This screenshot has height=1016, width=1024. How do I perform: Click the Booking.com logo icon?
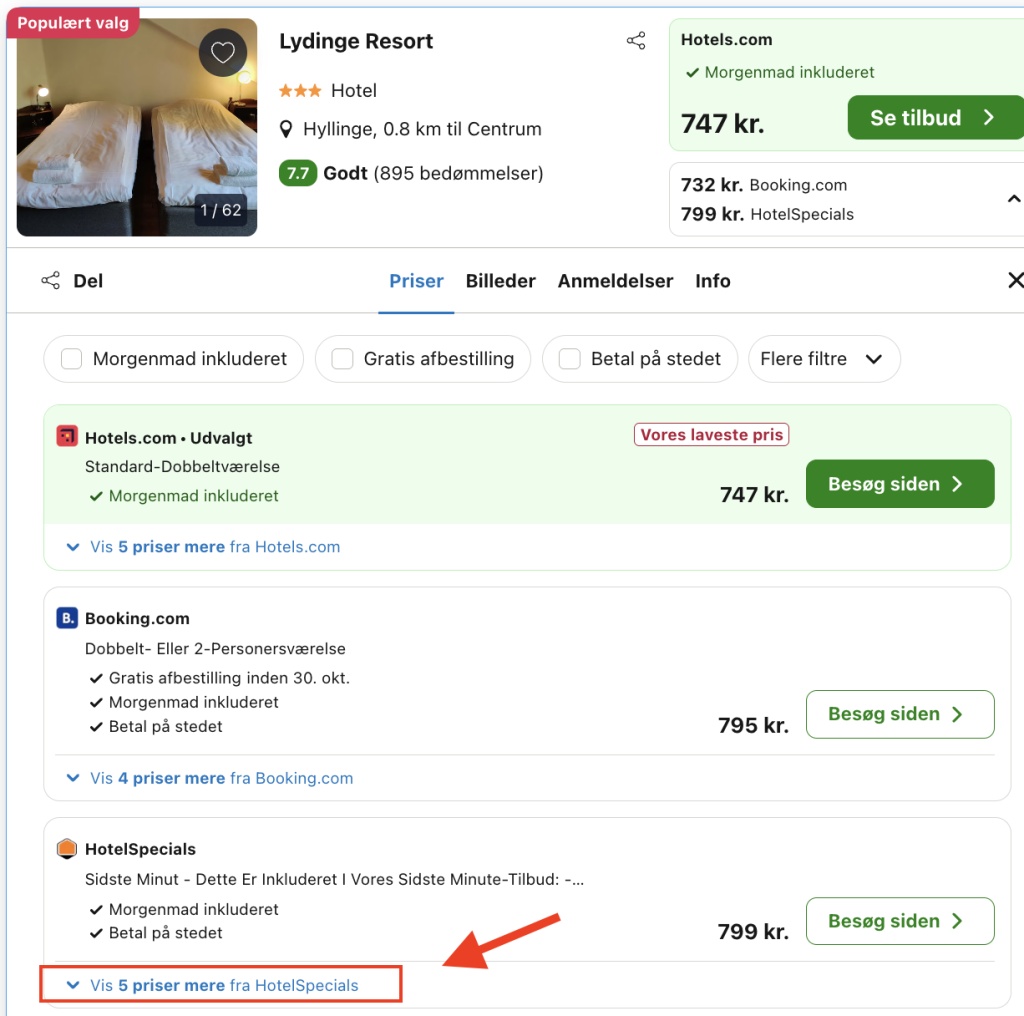pyautogui.click(x=67, y=618)
